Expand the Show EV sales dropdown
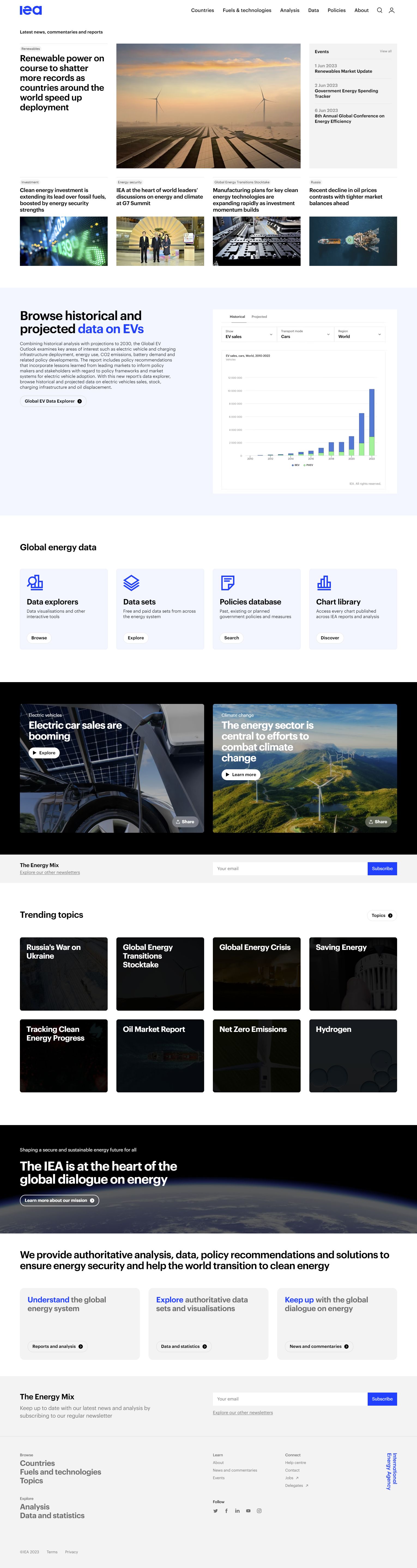This screenshot has height=1568, width=417. click(x=250, y=334)
